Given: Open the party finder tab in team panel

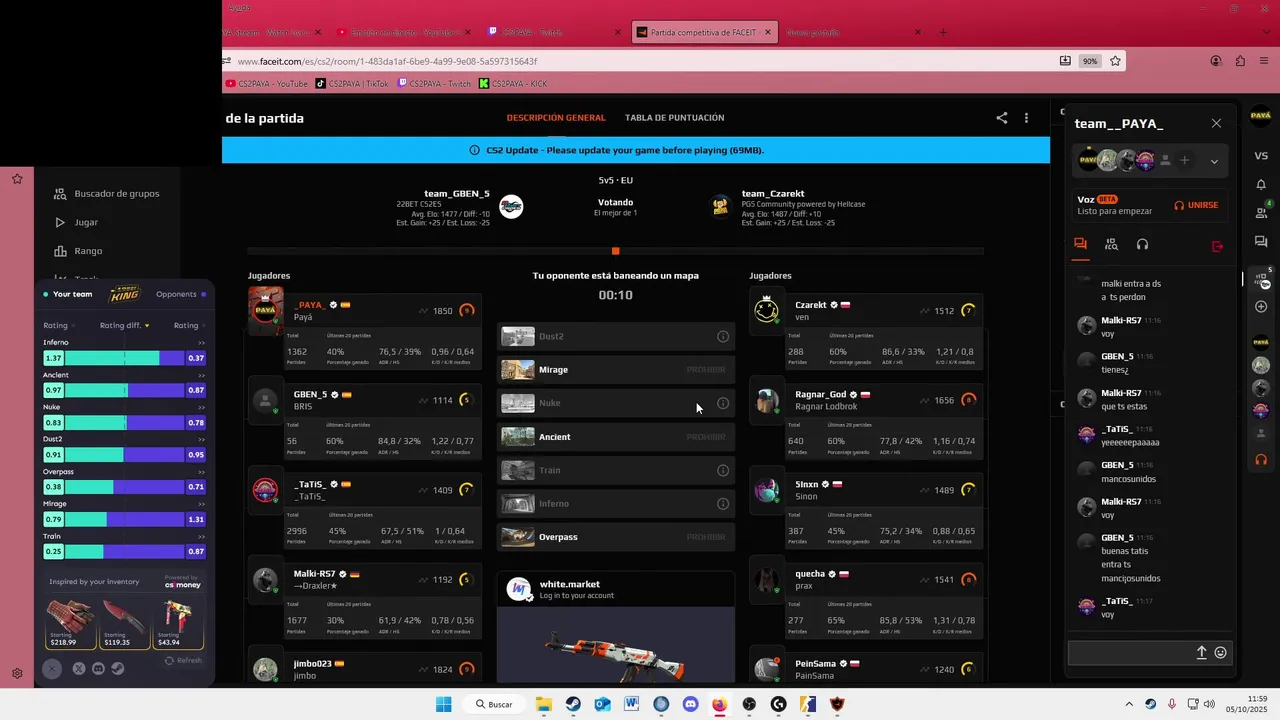Looking at the screenshot, I should pyautogui.click(x=1111, y=244).
